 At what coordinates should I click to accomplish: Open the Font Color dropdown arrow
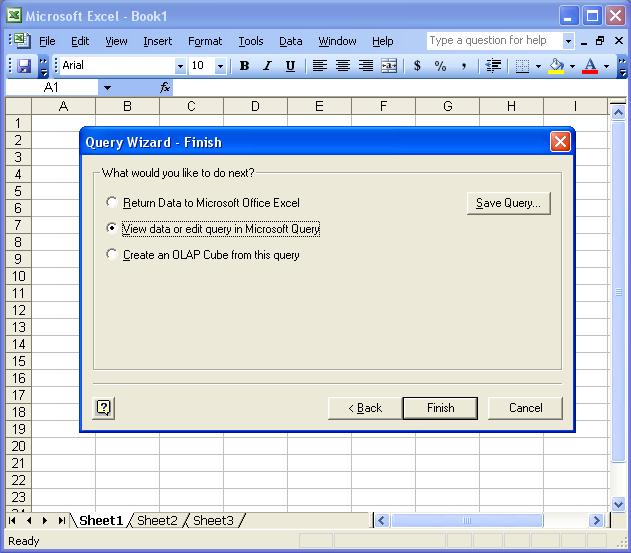[x=607, y=66]
